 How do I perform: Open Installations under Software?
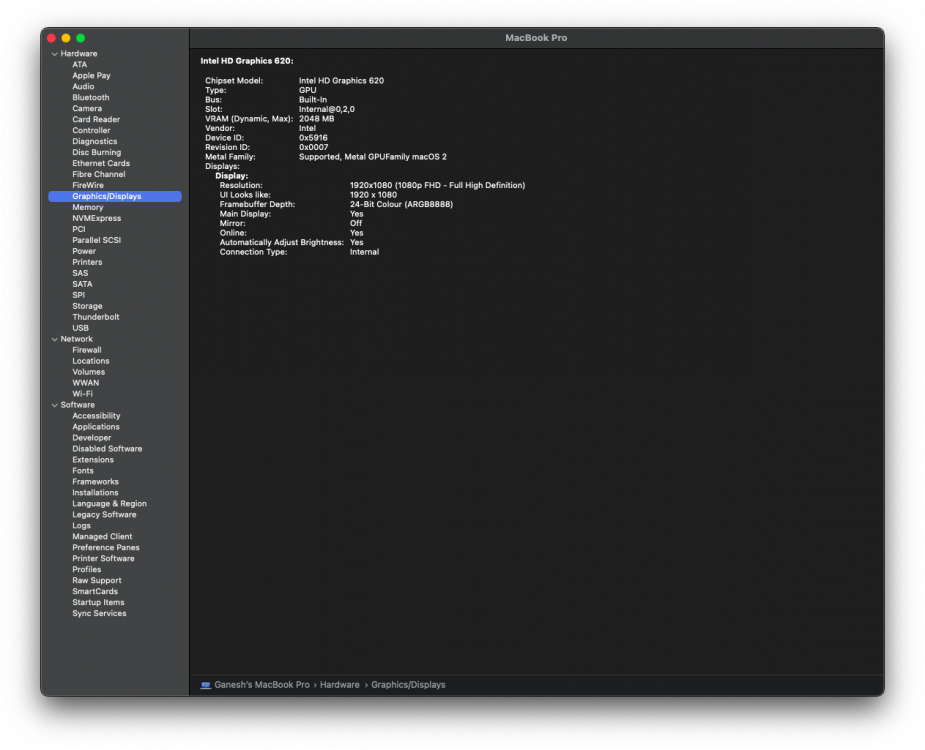pyautogui.click(x=96, y=493)
